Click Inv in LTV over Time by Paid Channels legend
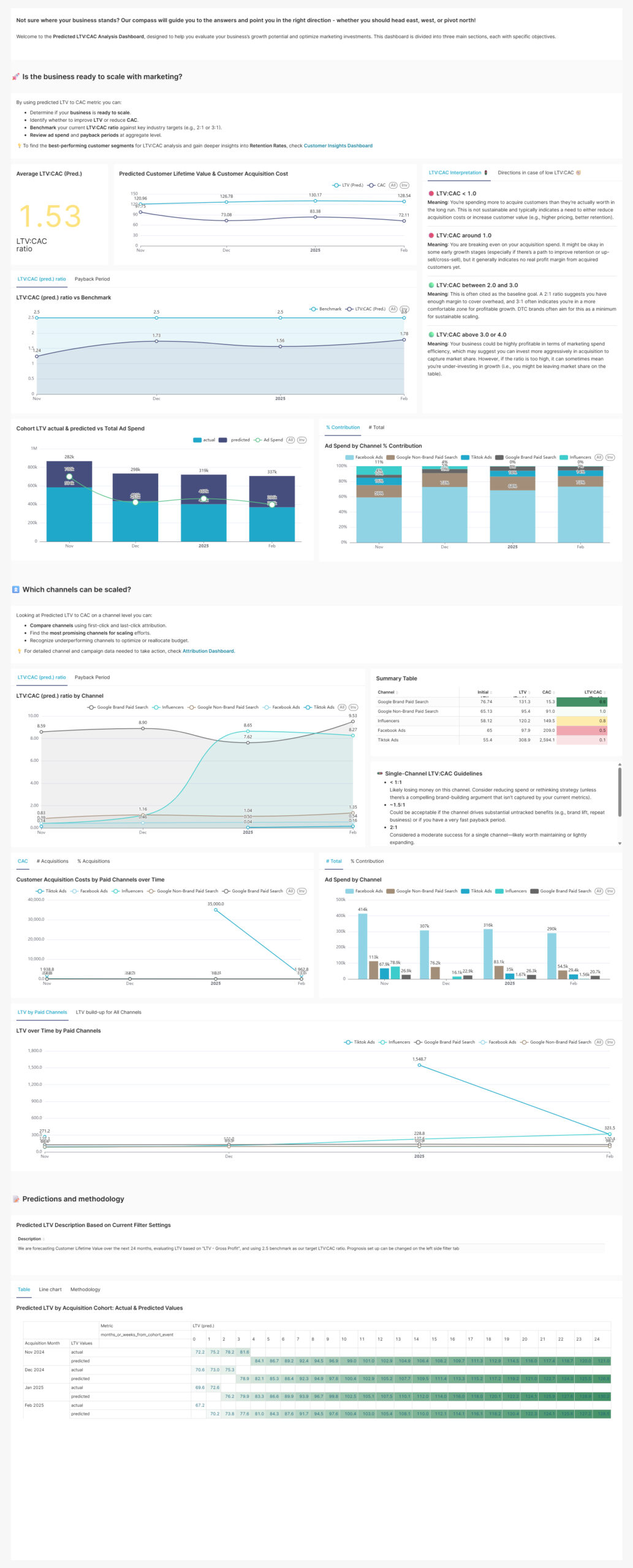633x1568 pixels. pyautogui.click(x=610, y=1042)
